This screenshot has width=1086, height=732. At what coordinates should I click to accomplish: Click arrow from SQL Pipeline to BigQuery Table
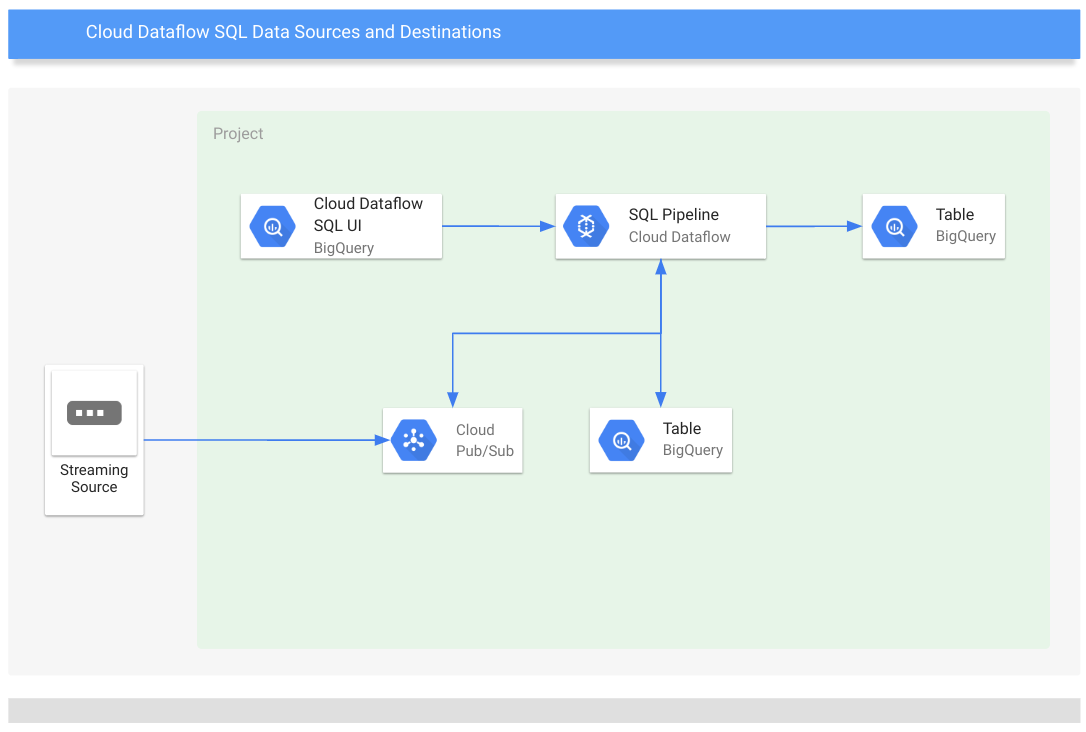814,226
